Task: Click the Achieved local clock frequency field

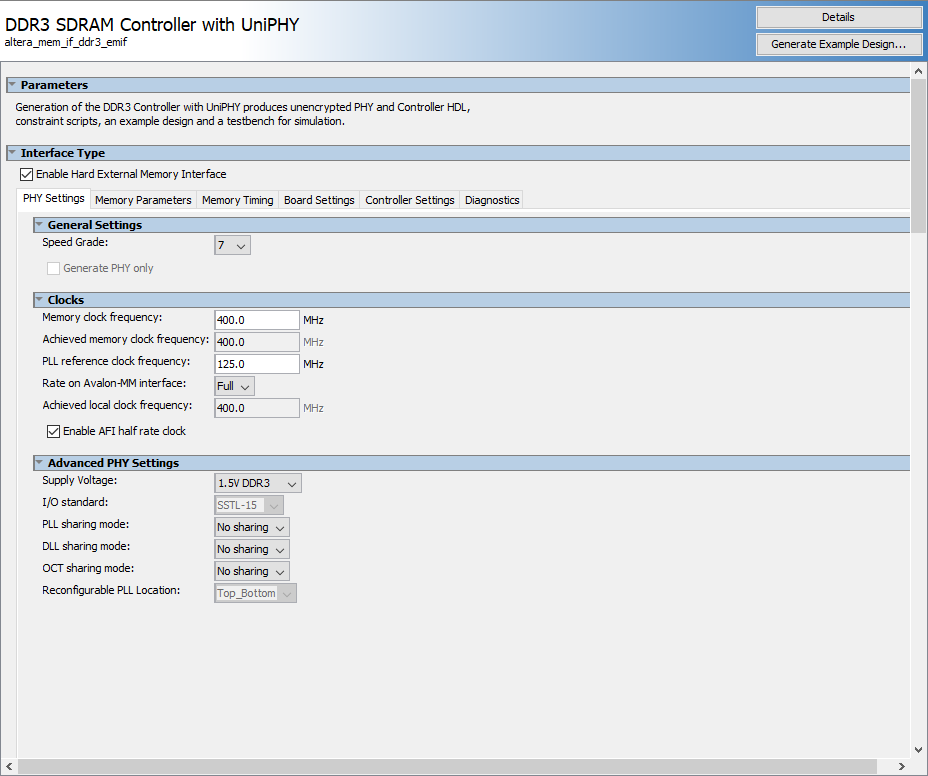Action: pyautogui.click(x=257, y=408)
